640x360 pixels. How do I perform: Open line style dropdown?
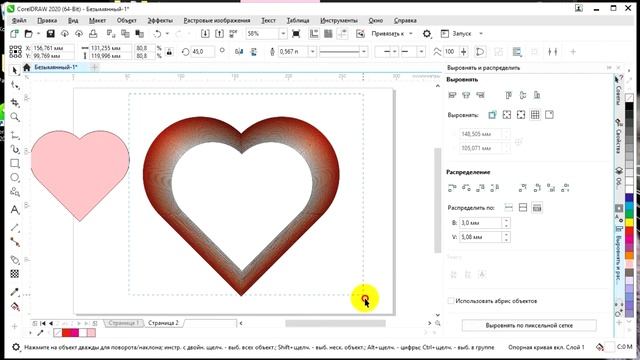[364, 52]
